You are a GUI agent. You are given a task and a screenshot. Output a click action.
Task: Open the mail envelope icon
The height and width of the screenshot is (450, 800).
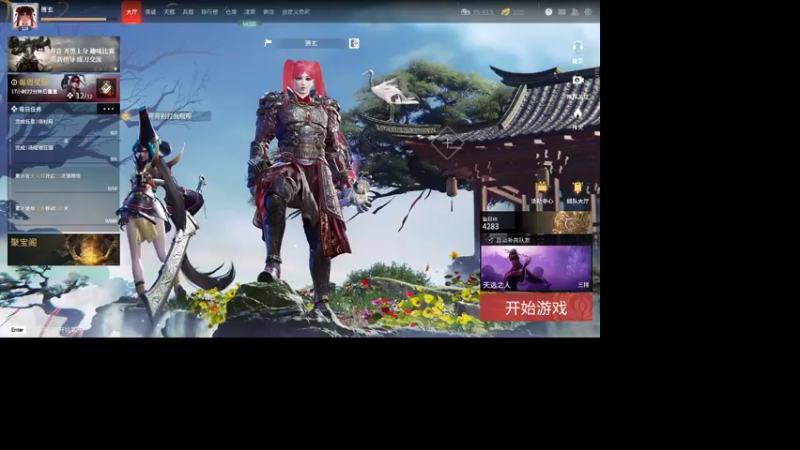[562, 12]
